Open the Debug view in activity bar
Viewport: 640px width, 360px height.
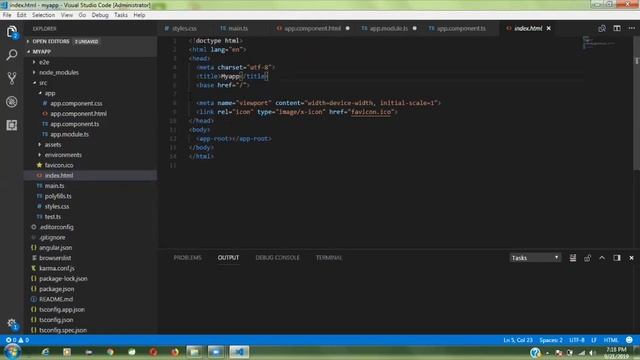coord(11,102)
